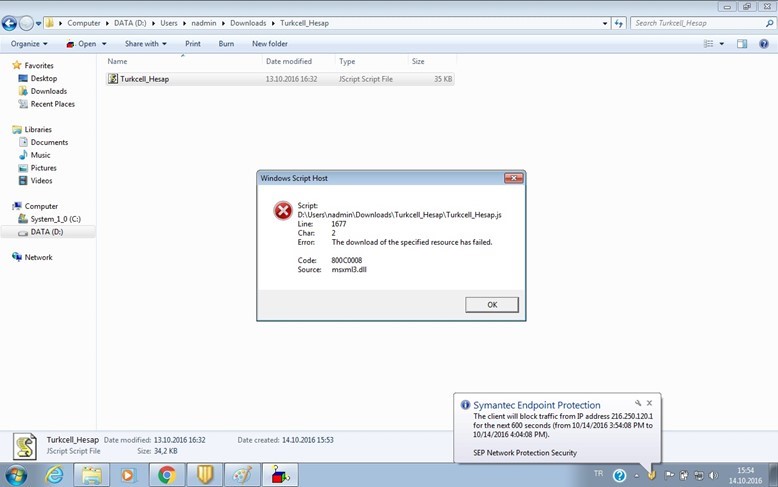Close the Windows Script Host dialog

[514, 178]
